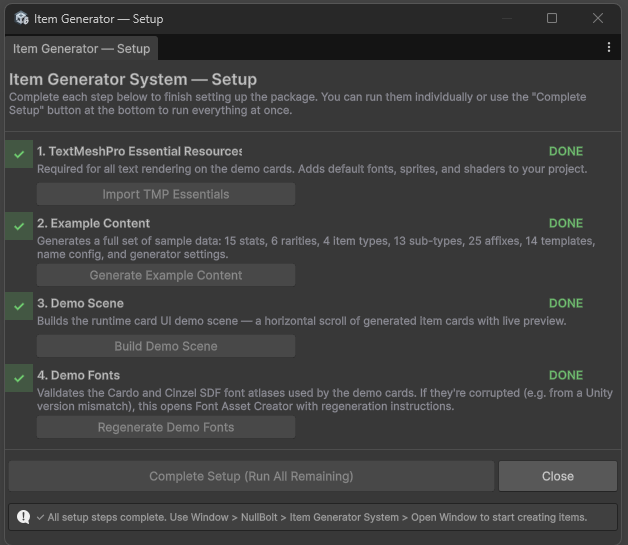Click the '1. TextMeshPro Essential Resources' heading
This screenshot has width=628, height=545.
139,151
